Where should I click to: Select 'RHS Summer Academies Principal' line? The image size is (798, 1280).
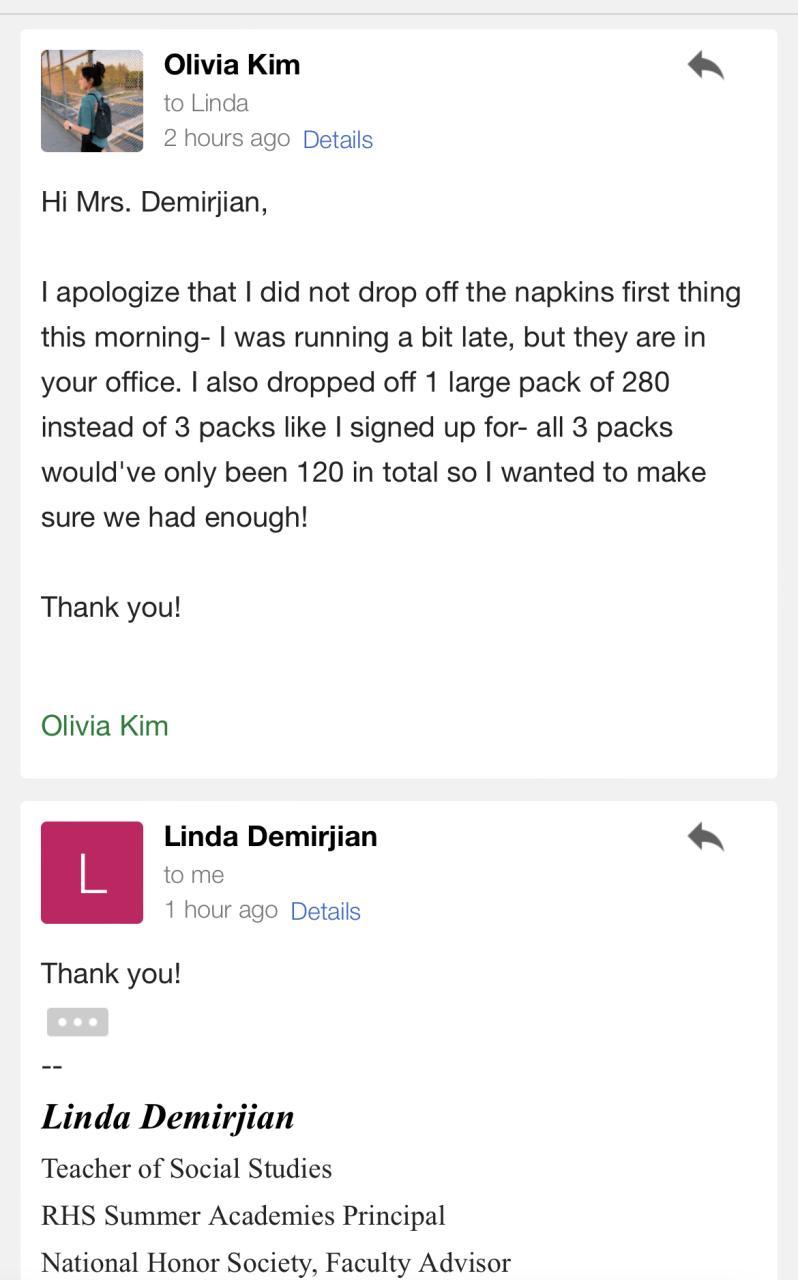pos(243,1216)
